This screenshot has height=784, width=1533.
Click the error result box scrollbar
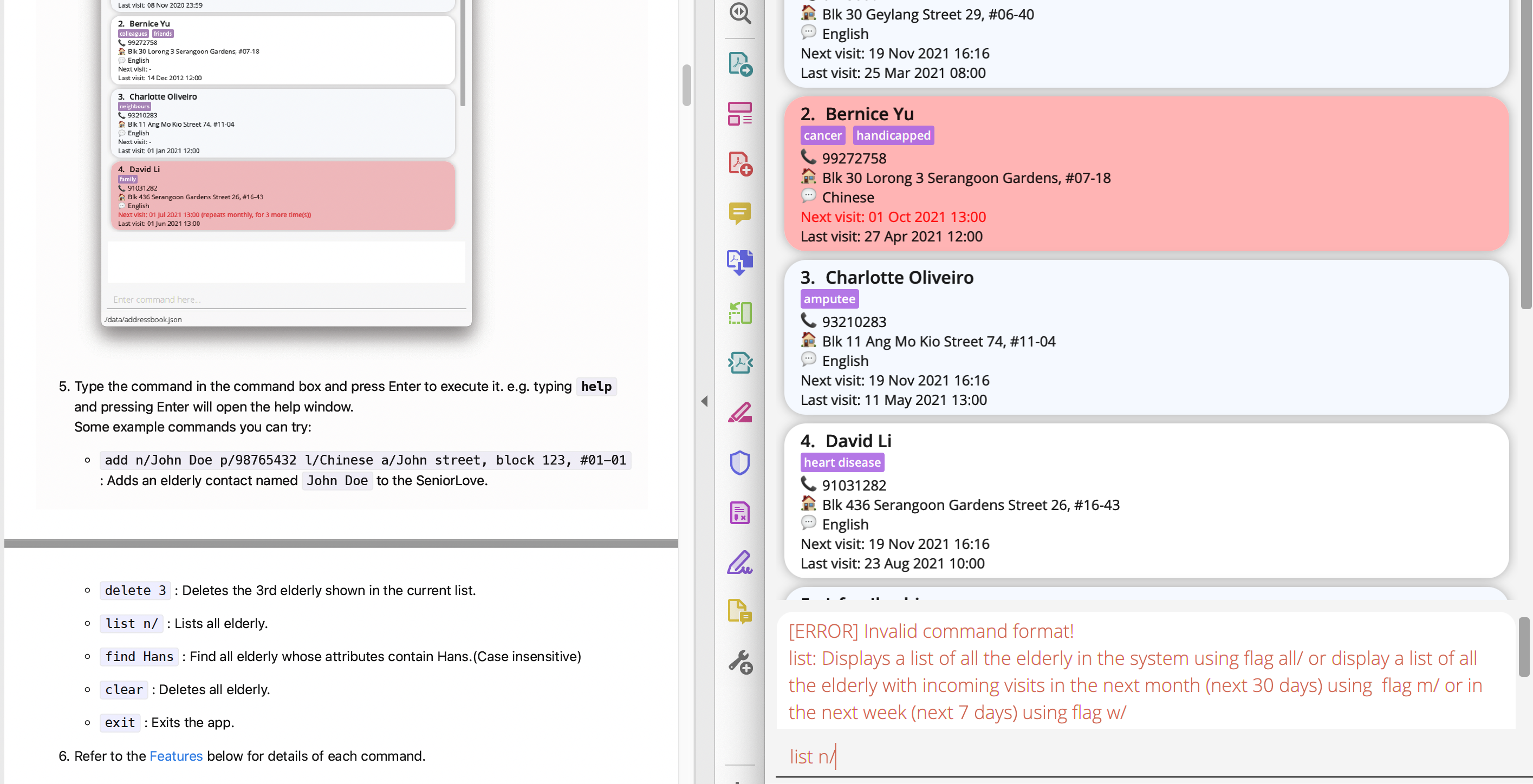coord(1523,647)
